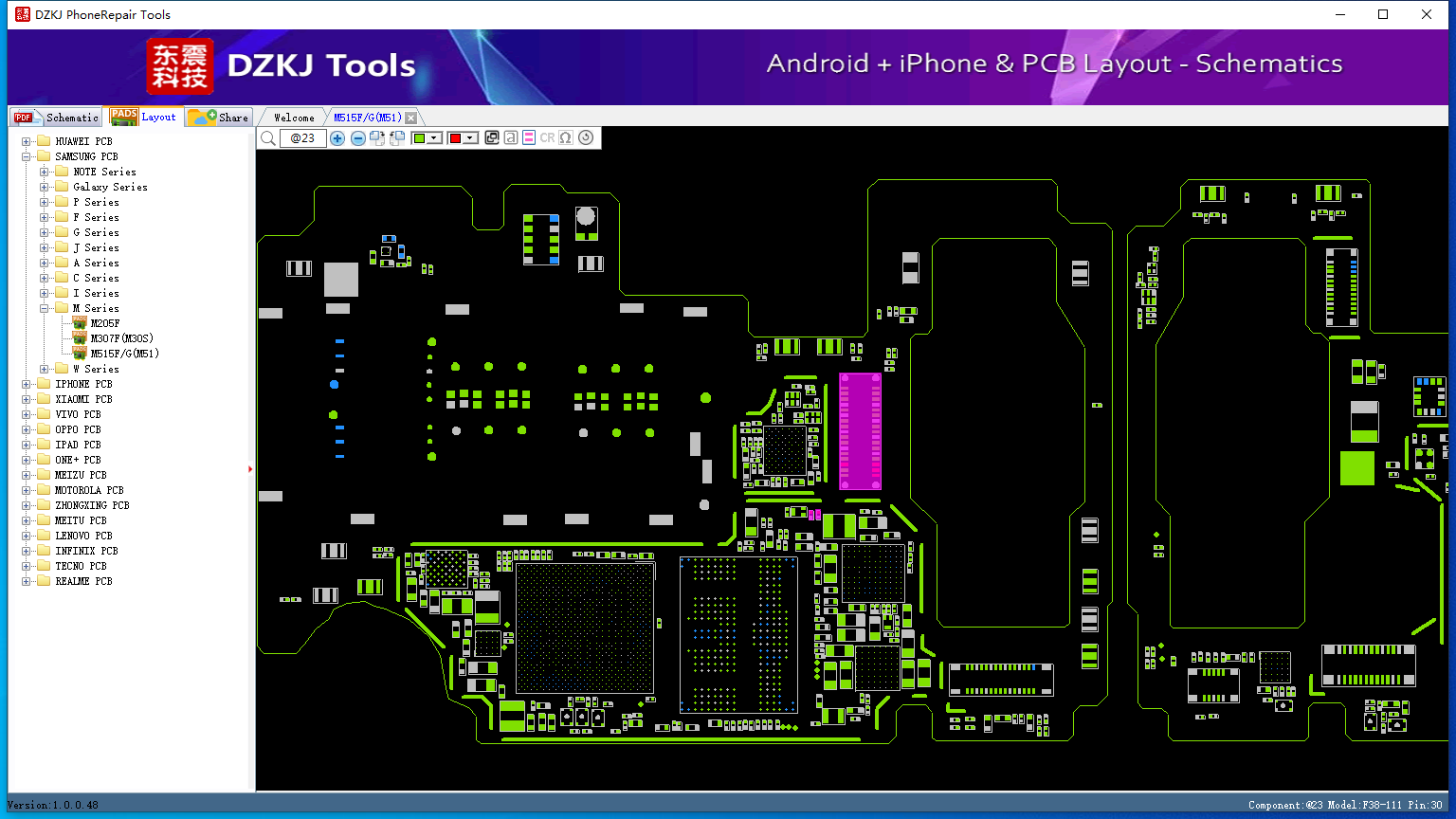The width and height of the screenshot is (1456, 819).
Task: Expand the HUAWEI PCB folder
Action: point(26,141)
